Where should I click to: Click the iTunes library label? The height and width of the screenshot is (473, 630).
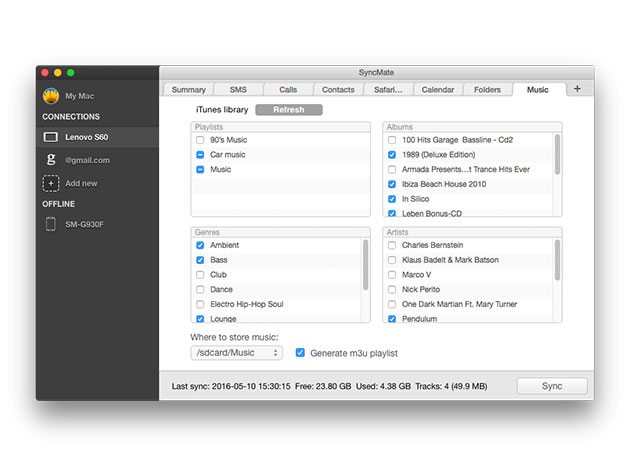pos(222,110)
